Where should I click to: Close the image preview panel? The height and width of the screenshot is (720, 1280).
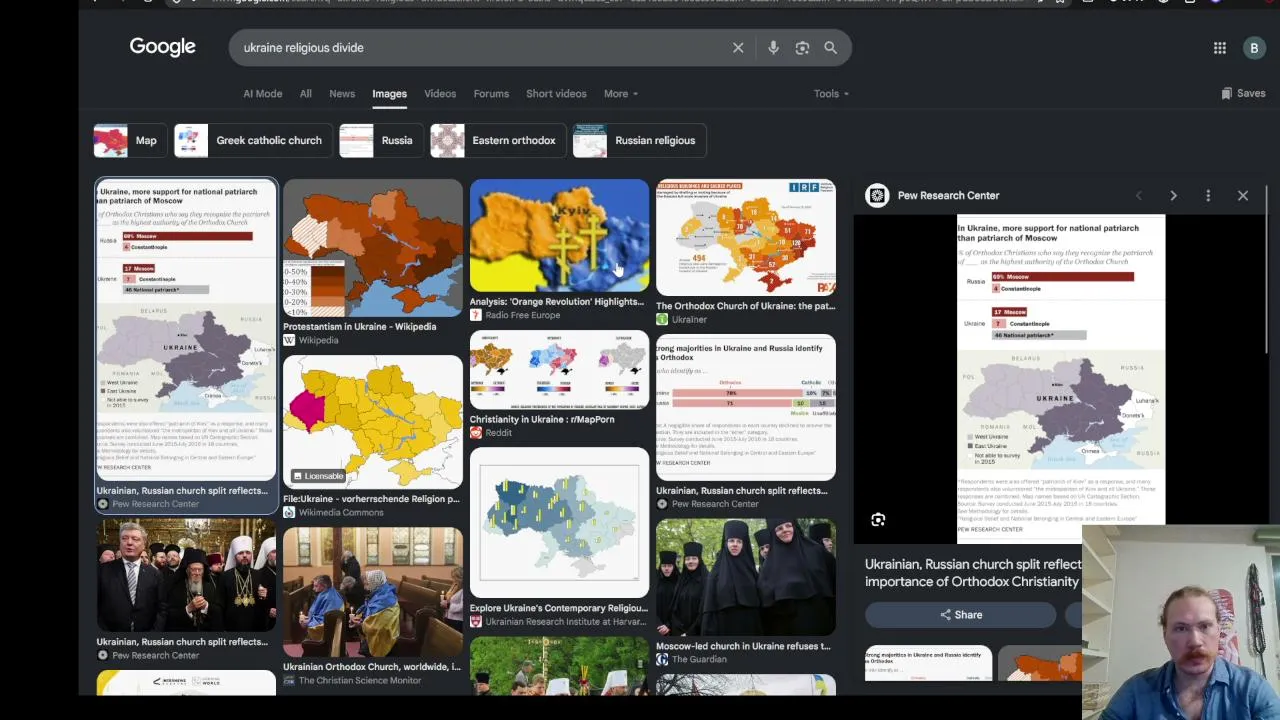click(1243, 196)
